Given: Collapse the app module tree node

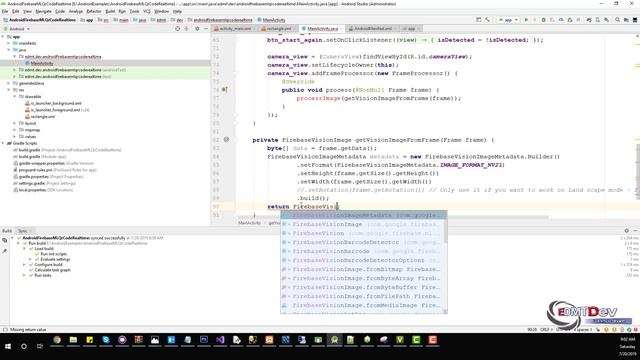Looking at the screenshot, I should coord(3,37).
